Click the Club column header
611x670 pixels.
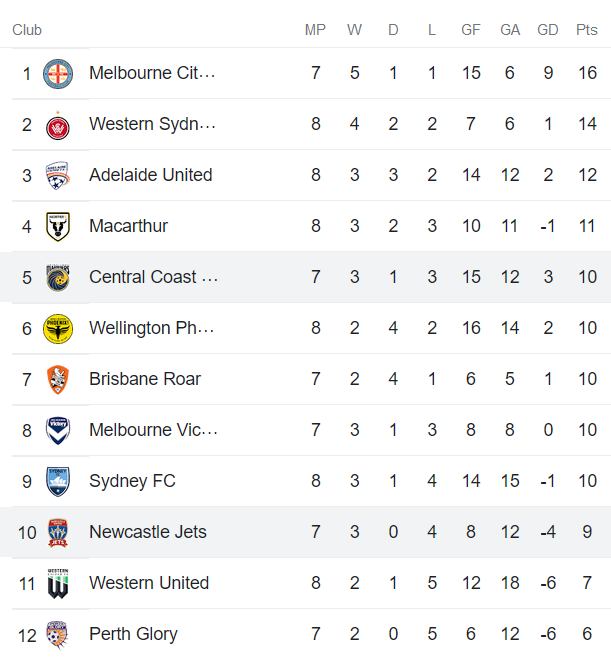(27, 30)
